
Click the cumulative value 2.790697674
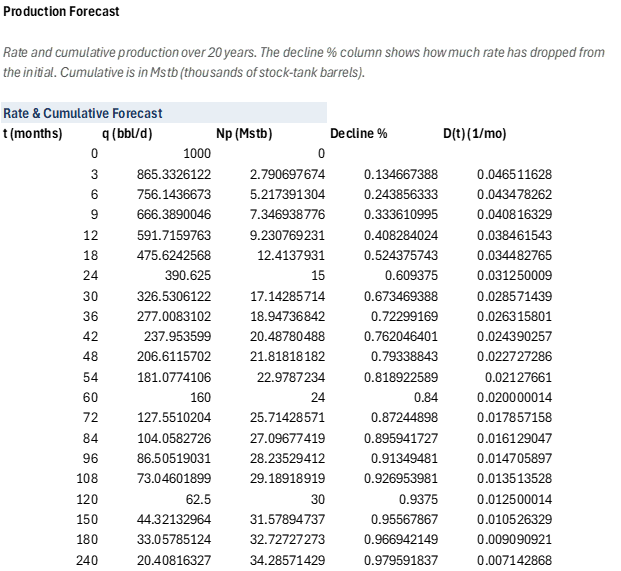287,174
